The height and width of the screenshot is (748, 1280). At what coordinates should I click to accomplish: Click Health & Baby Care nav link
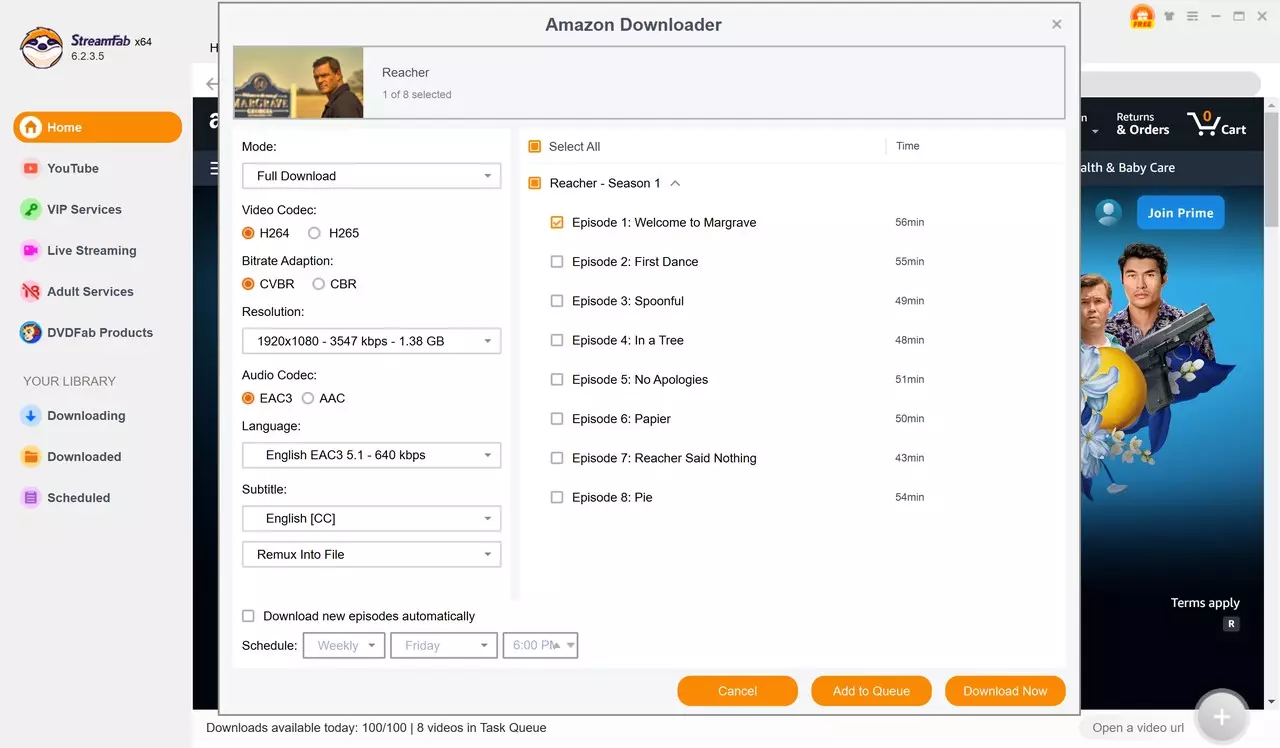pyautogui.click(x=1127, y=168)
